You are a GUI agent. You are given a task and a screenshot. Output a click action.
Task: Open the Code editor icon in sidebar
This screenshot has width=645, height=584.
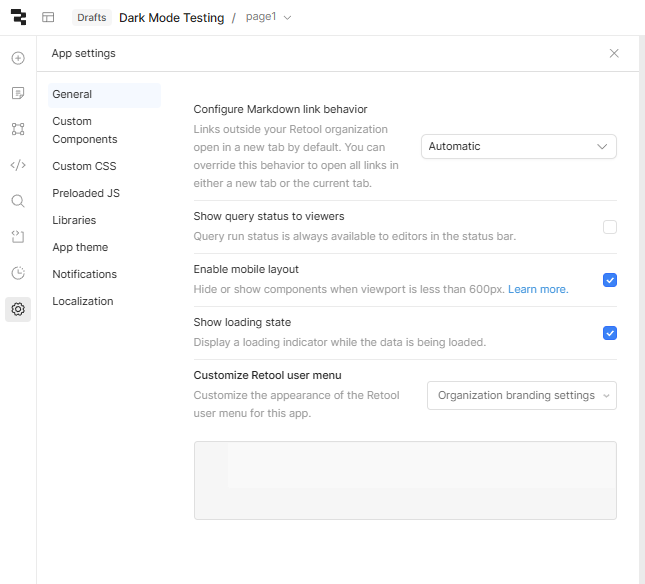tap(18, 165)
